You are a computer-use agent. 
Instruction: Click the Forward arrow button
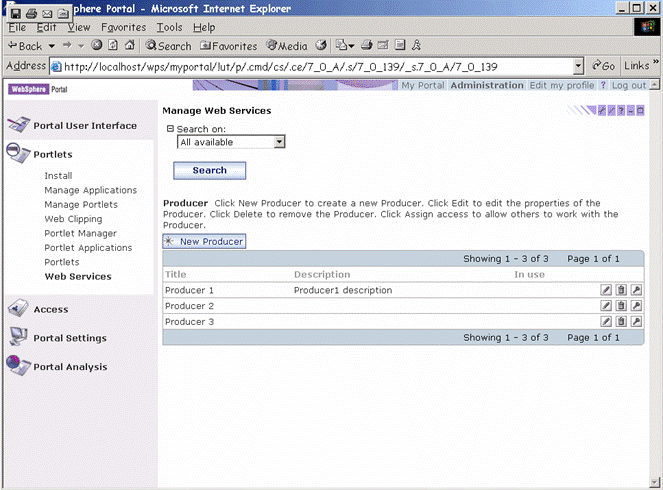click(x=67, y=45)
